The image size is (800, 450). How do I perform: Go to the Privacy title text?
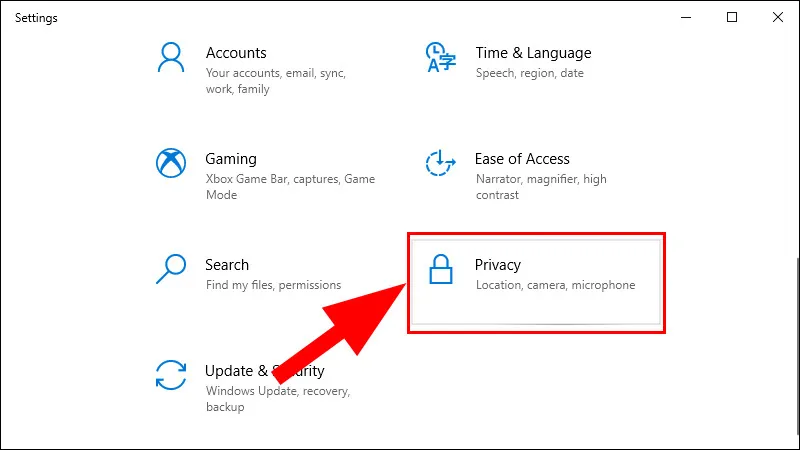(x=498, y=265)
